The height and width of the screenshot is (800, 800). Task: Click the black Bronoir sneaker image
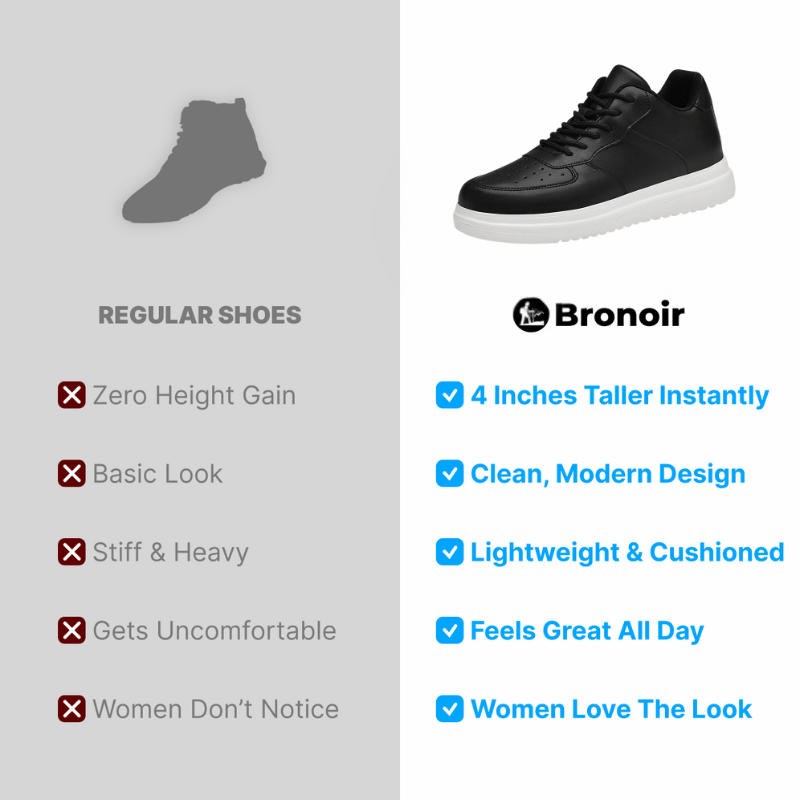(x=594, y=154)
